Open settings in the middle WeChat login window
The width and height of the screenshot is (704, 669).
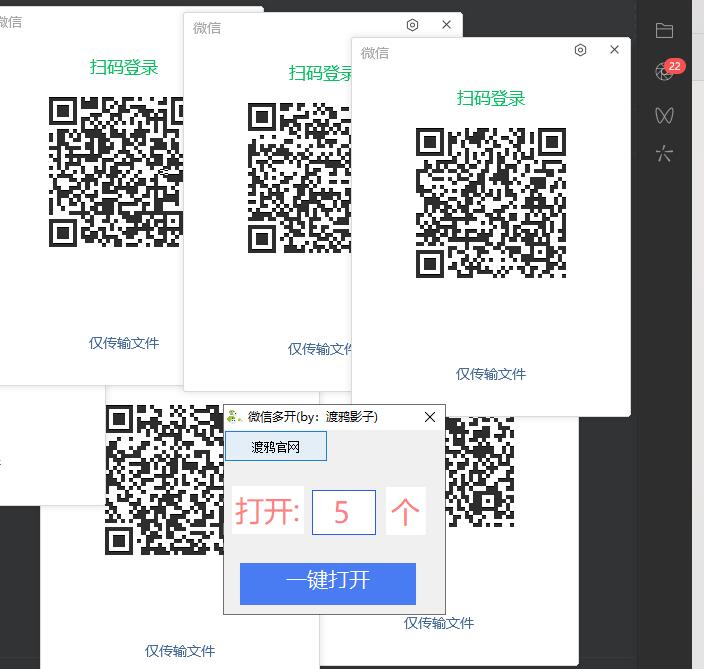(412, 25)
